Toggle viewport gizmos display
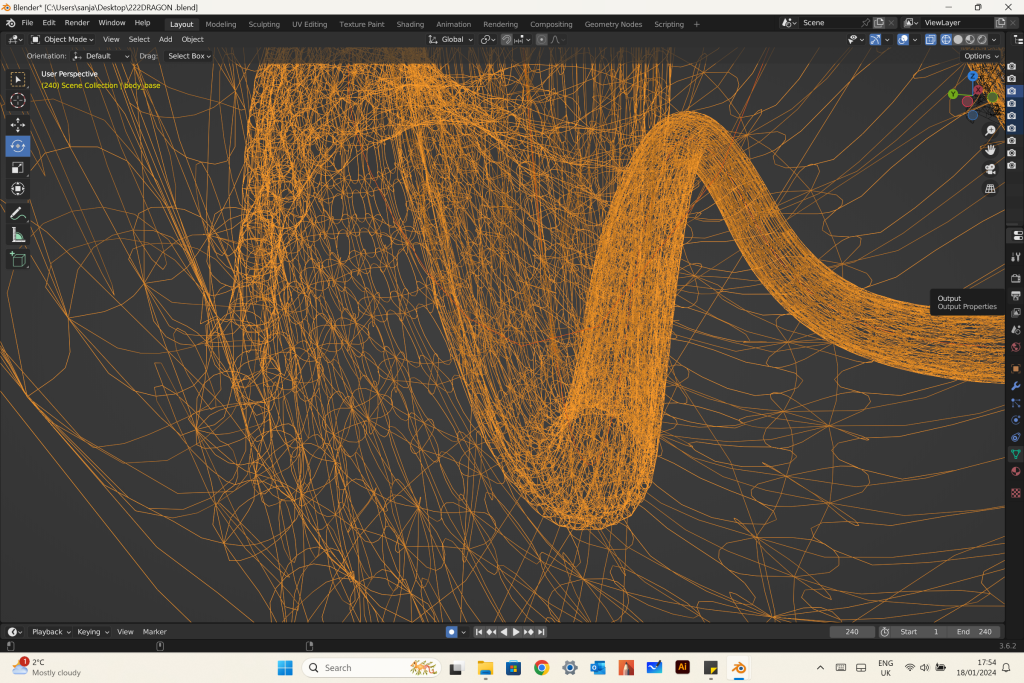The width and height of the screenshot is (1024, 683). 875,40
